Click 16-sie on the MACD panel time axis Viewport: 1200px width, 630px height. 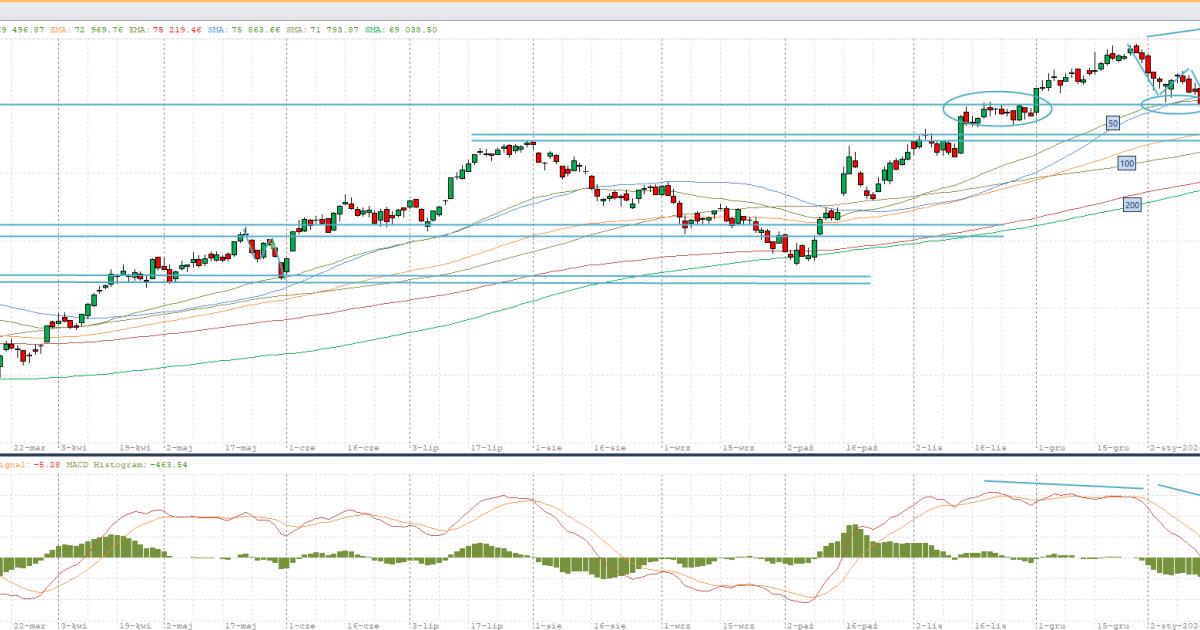click(x=610, y=625)
